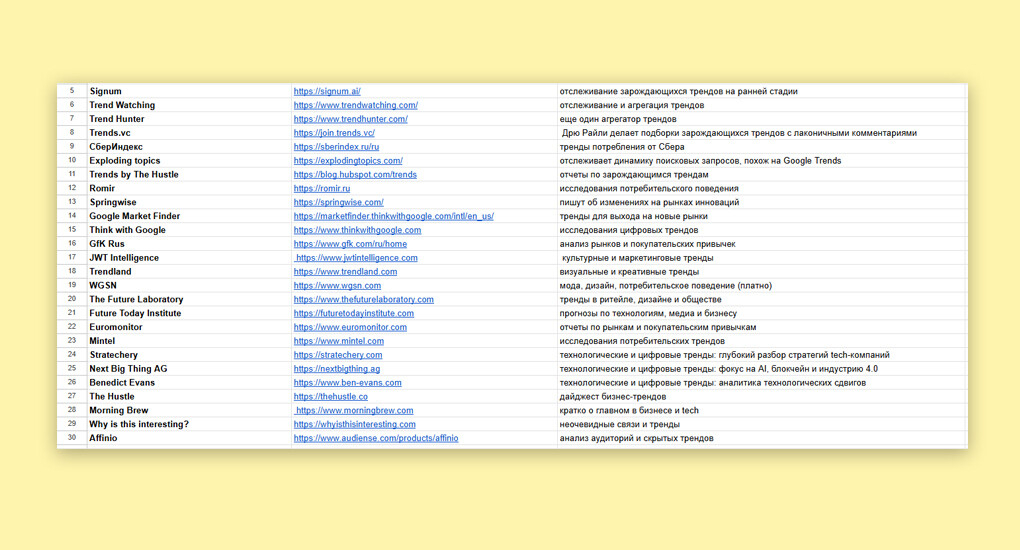The image size is (1020, 550).
Task: Click the jwtintelligence.com link
Action: 356,258
